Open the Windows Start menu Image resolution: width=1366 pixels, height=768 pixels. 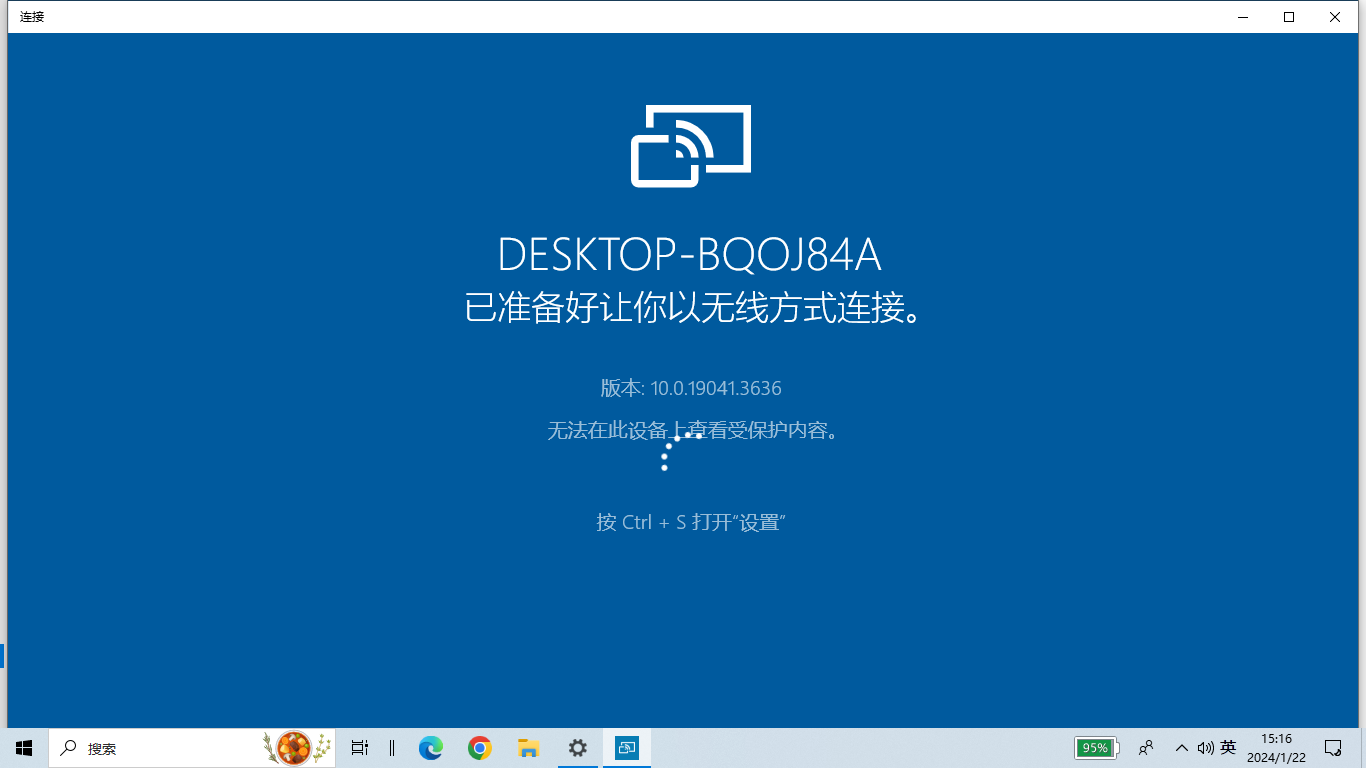pyautogui.click(x=24, y=748)
